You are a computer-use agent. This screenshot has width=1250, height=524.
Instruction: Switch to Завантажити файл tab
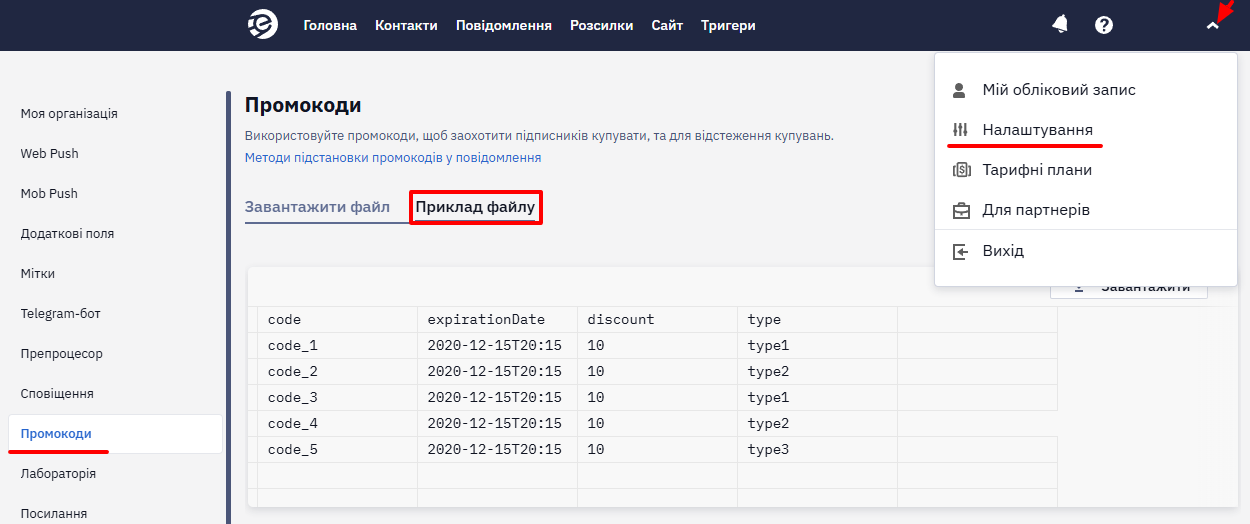[317, 207]
